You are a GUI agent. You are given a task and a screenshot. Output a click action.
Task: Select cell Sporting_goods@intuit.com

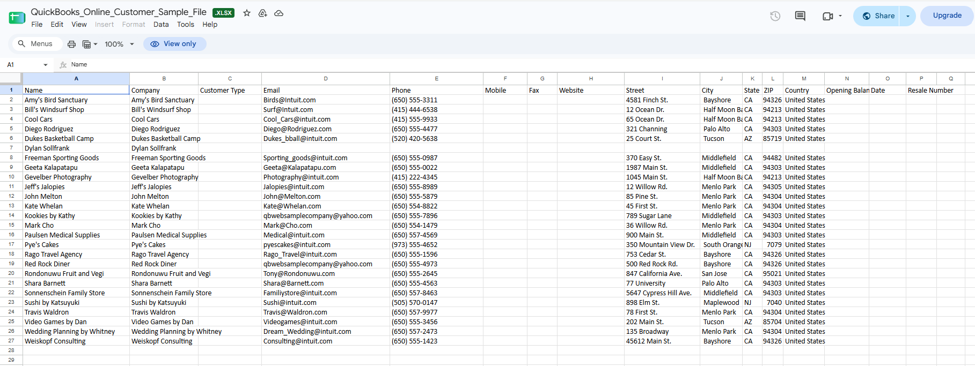pyautogui.click(x=326, y=158)
